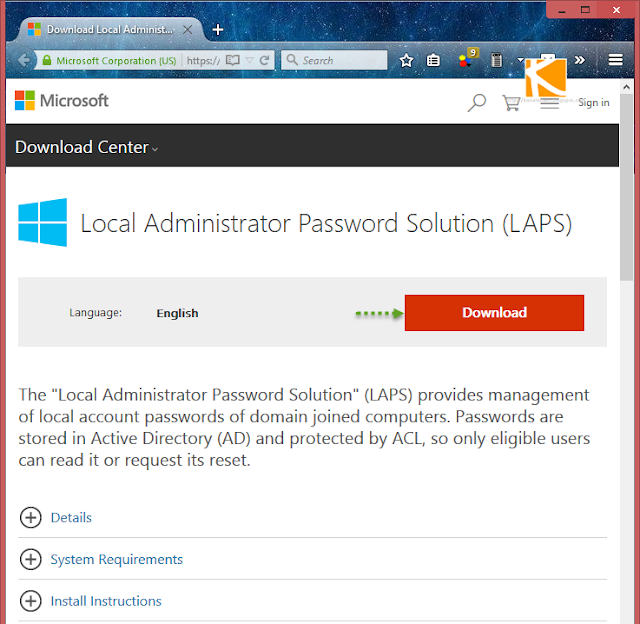Open the address bar history dropdown arrow
The image size is (640, 624).
point(250,60)
